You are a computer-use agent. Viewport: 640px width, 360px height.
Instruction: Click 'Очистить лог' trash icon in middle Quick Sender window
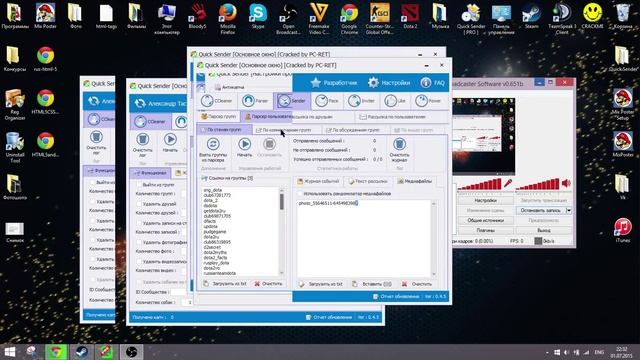pos(142,140)
